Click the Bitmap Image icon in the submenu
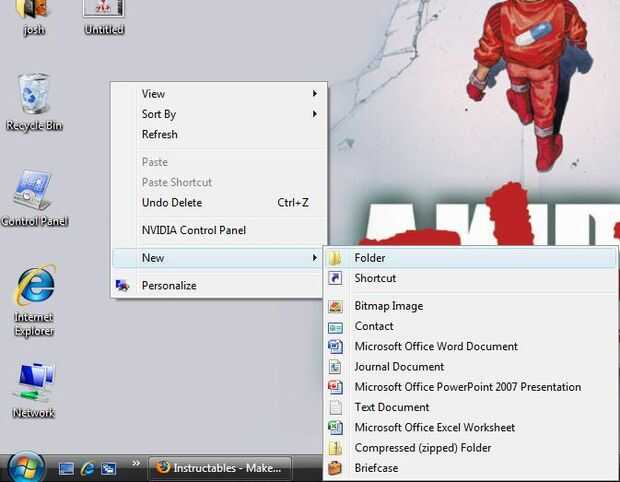The image size is (620, 482). click(x=335, y=306)
